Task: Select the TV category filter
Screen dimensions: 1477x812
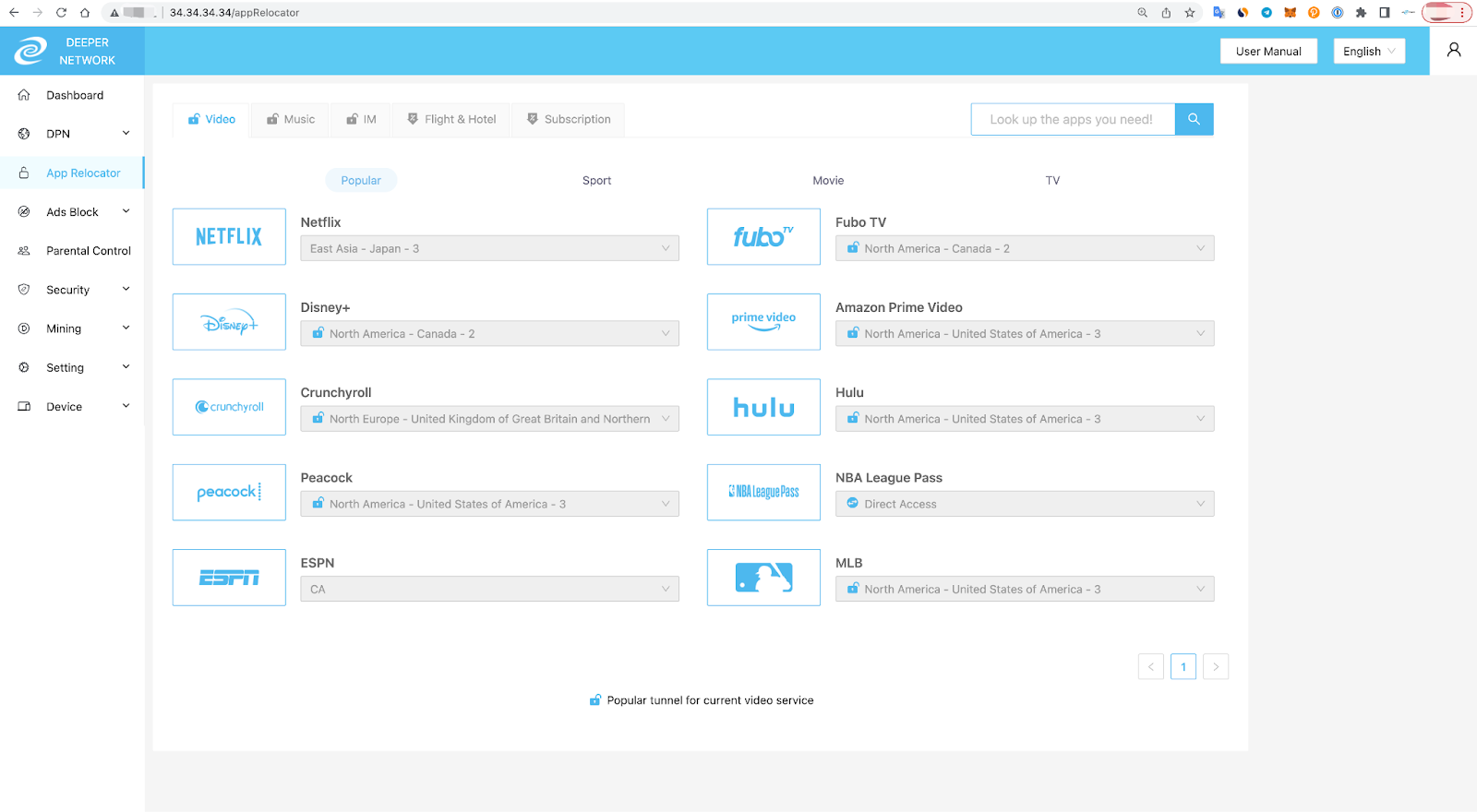Action: pyautogui.click(x=1052, y=181)
